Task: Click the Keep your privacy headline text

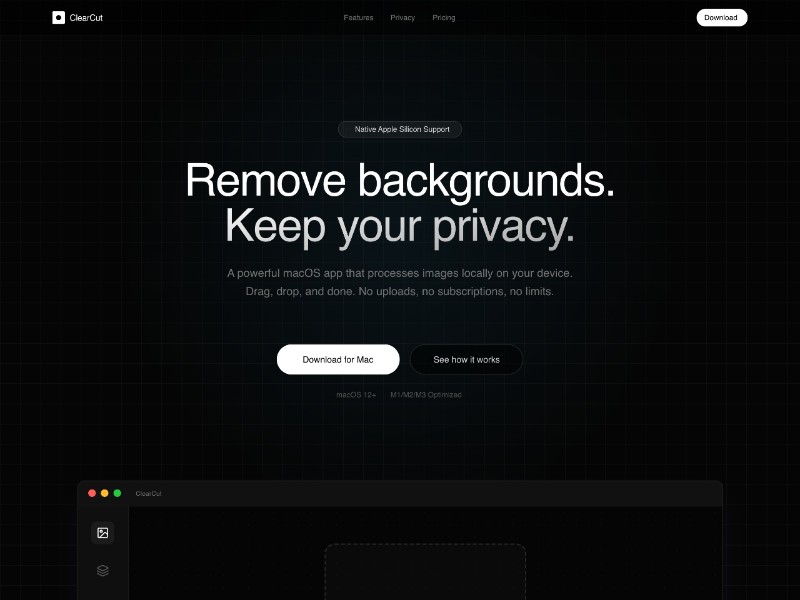Action: pos(400,226)
